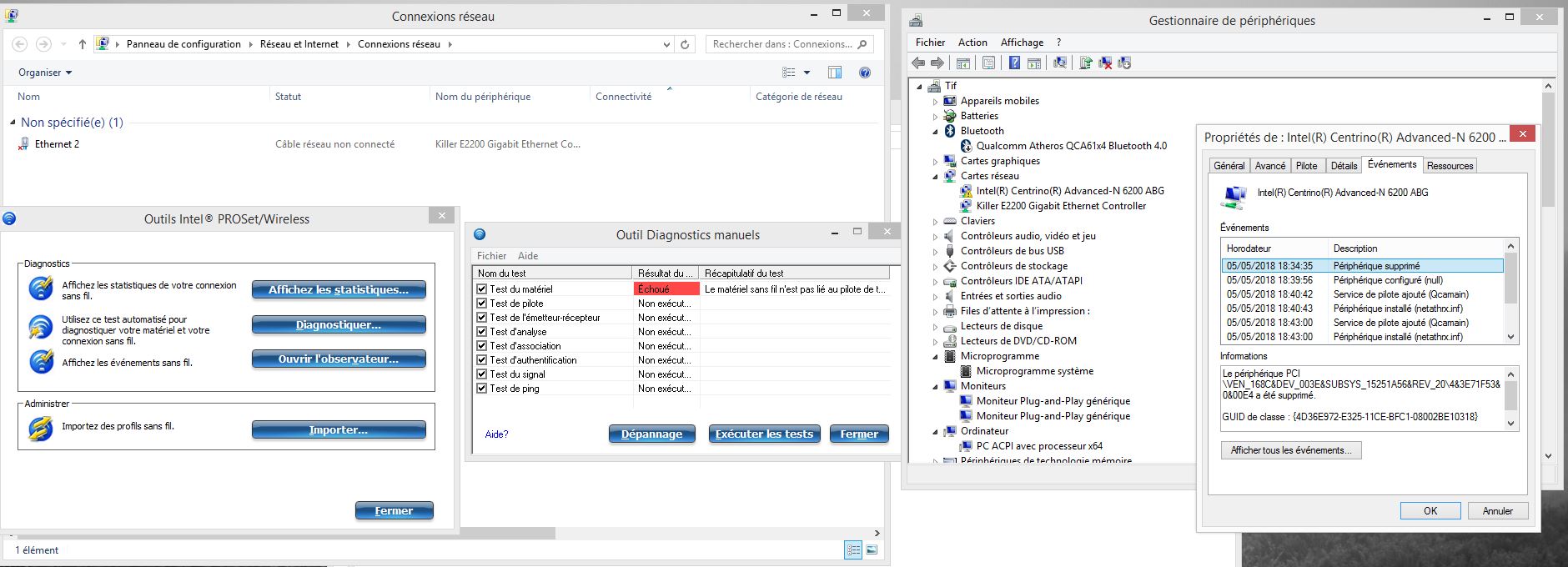
Task: Scan for hardware changes toolbar icon
Action: click(1060, 63)
